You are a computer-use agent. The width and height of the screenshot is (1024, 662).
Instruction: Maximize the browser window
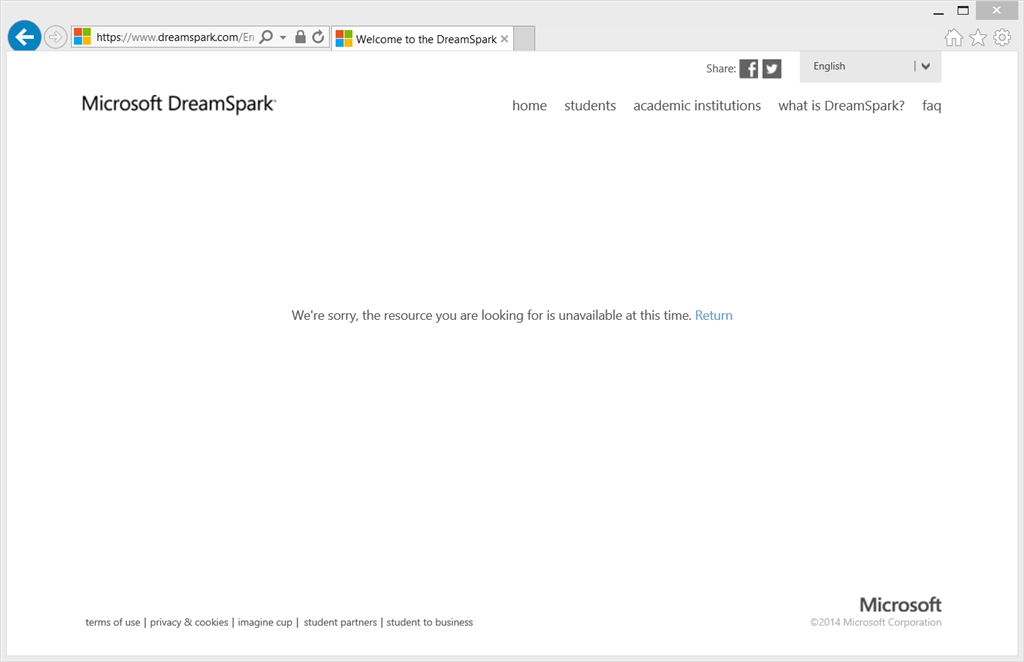click(963, 10)
